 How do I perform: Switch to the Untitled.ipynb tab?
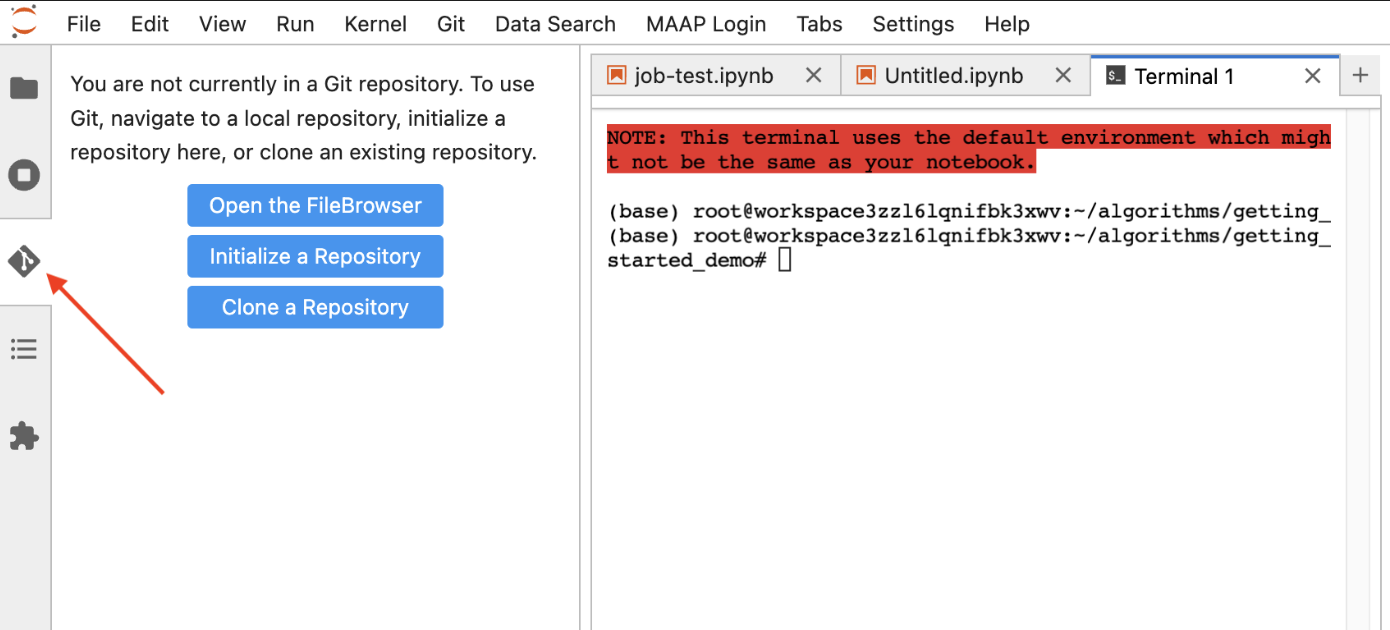(965, 76)
